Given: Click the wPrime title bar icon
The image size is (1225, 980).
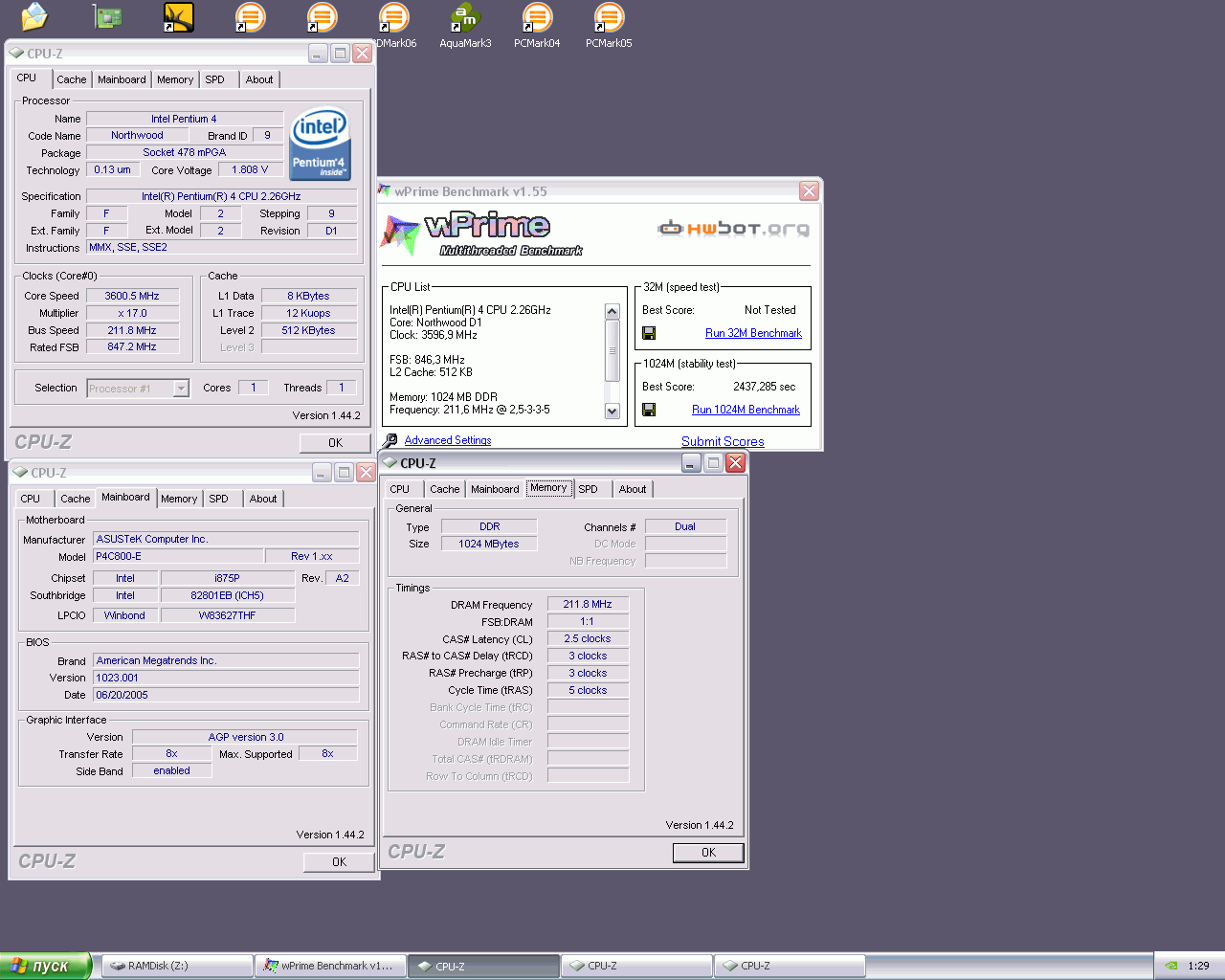Looking at the screenshot, I should 385,190.
